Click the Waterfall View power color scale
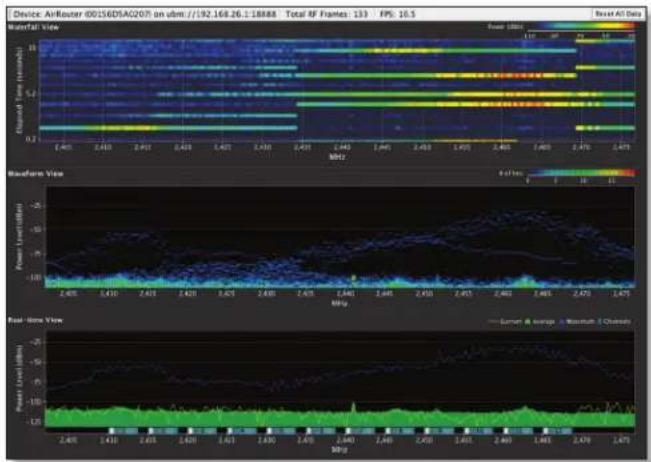This screenshot has height=462, width=651. click(x=581, y=26)
